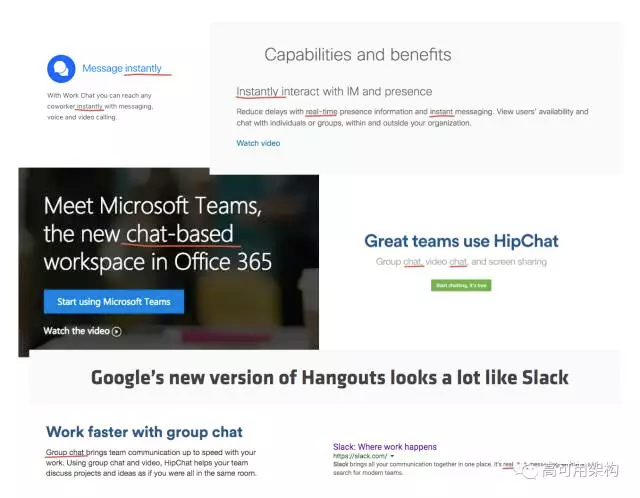
Task: Click Capabilities and benefits heading
Action: point(358,55)
